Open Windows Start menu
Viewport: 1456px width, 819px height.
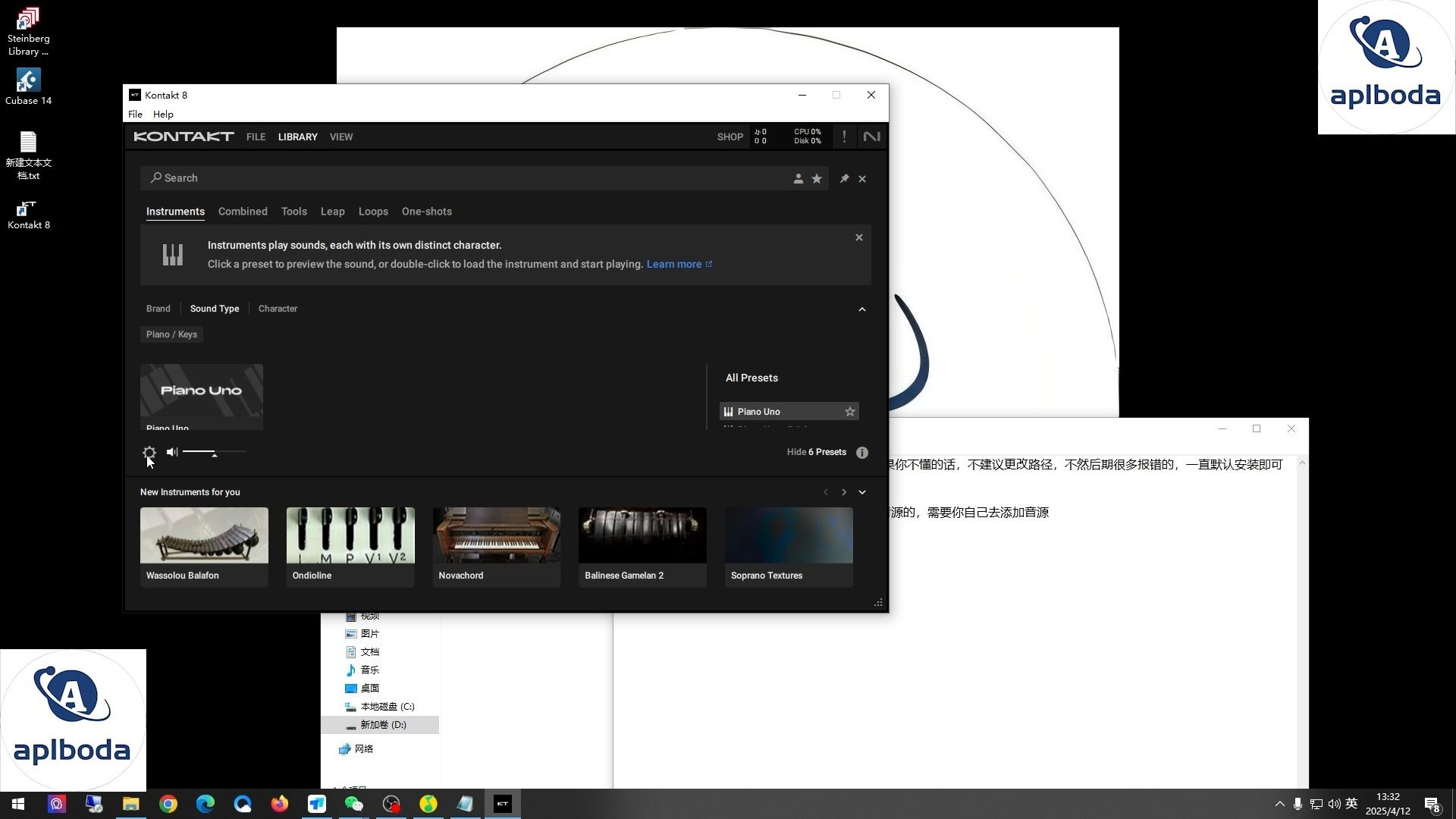coord(18,804)
